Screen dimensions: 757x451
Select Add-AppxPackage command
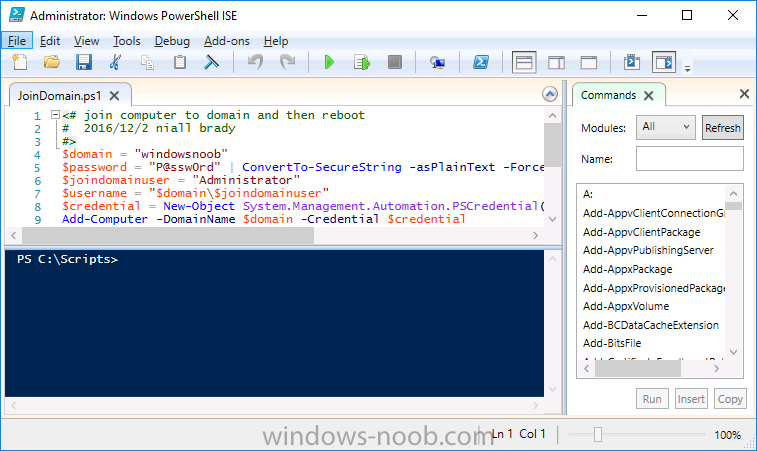627,269
